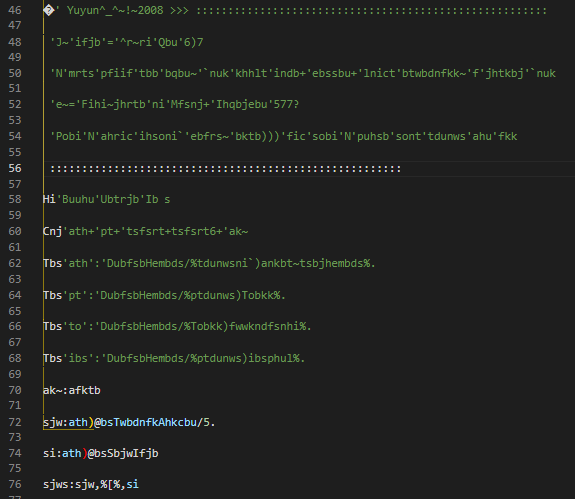Click the 'Yuyun^_^~!~2008' comment text
The height and width of the screenshot is (499, 575).
pyautogui.click(x=115, y=10)
